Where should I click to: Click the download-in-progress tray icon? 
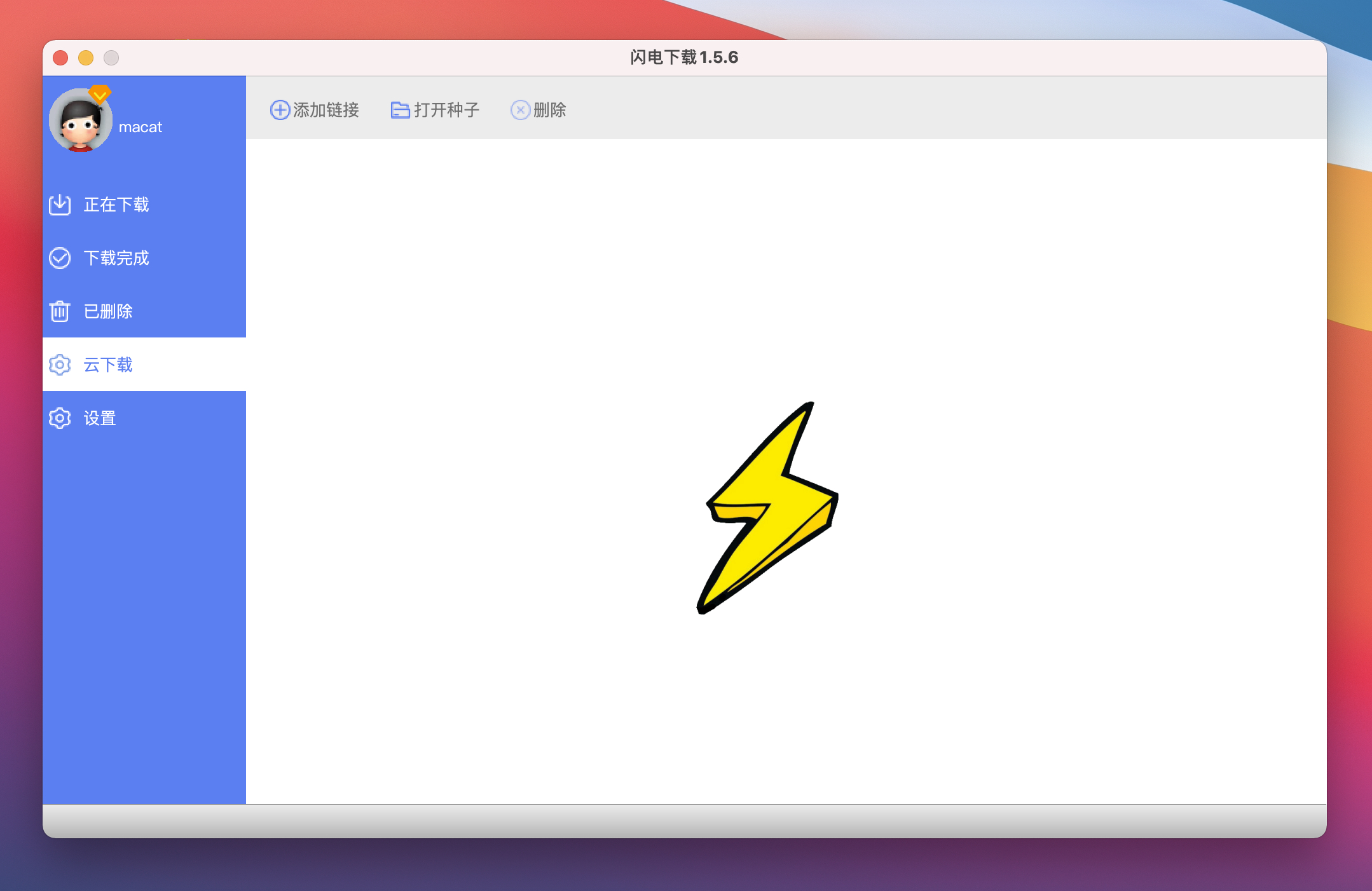pos(60,205)
